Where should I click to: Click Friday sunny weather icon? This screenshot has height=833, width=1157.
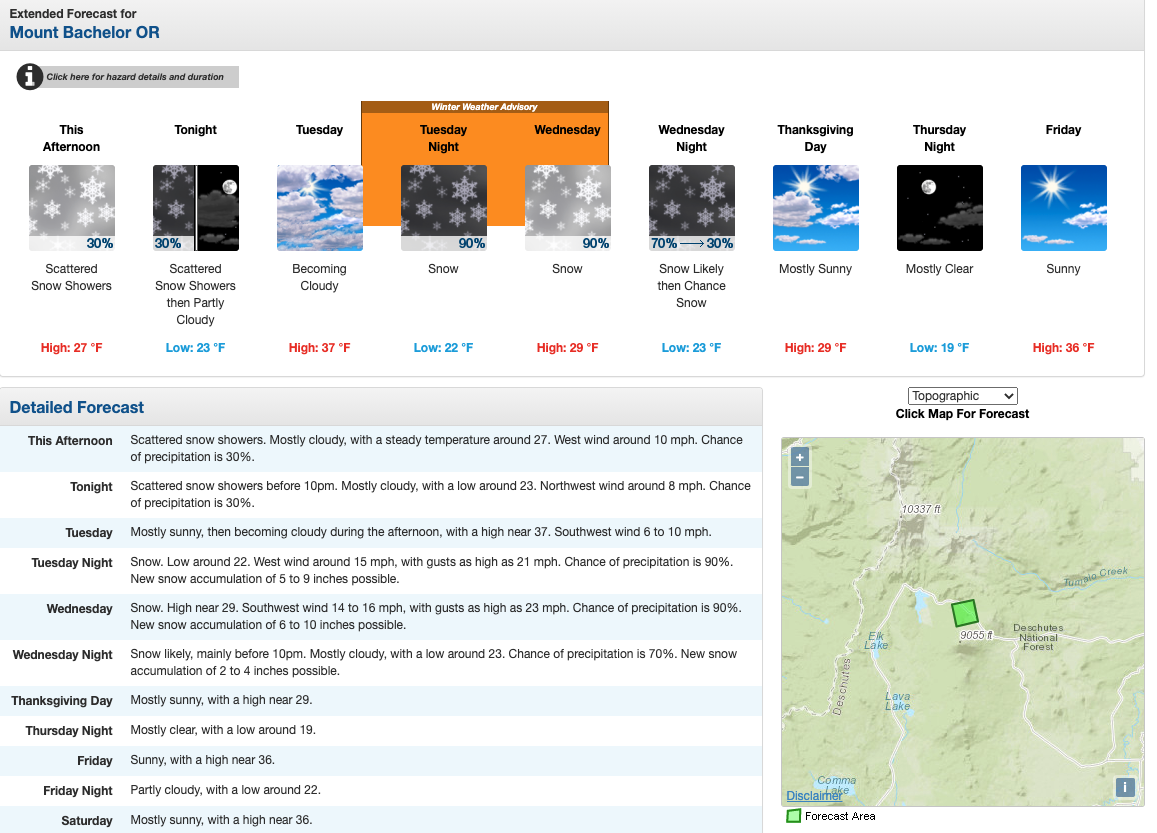click(1063, 208)
